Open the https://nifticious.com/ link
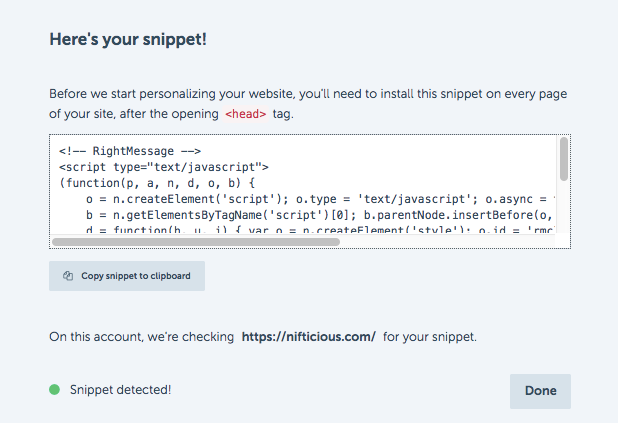The width and height of the screenshot is (618, 423). [309, 337]
